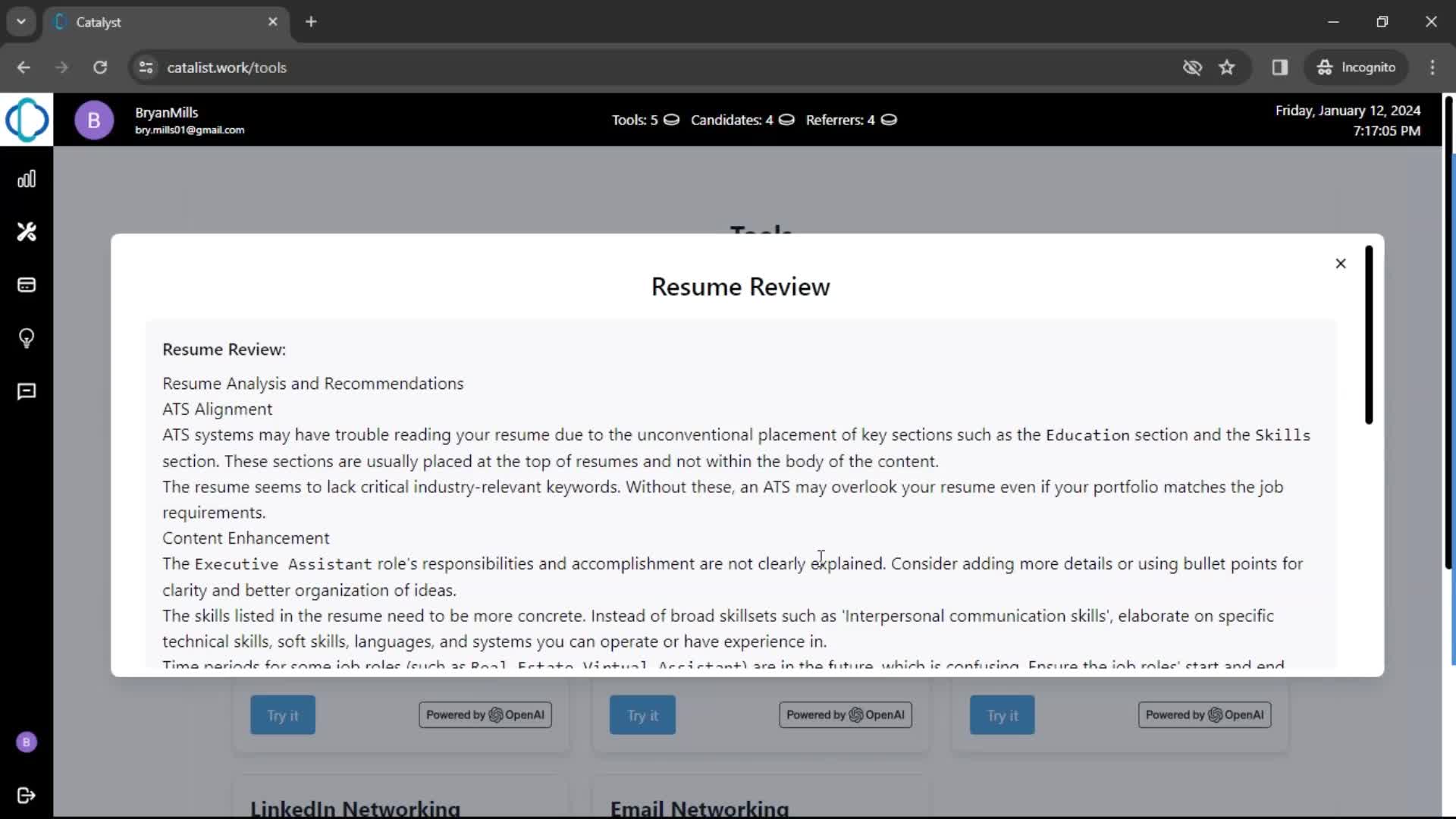1456x819 pixels.
Task: Click the first Try it button
Action: point(282,715)
